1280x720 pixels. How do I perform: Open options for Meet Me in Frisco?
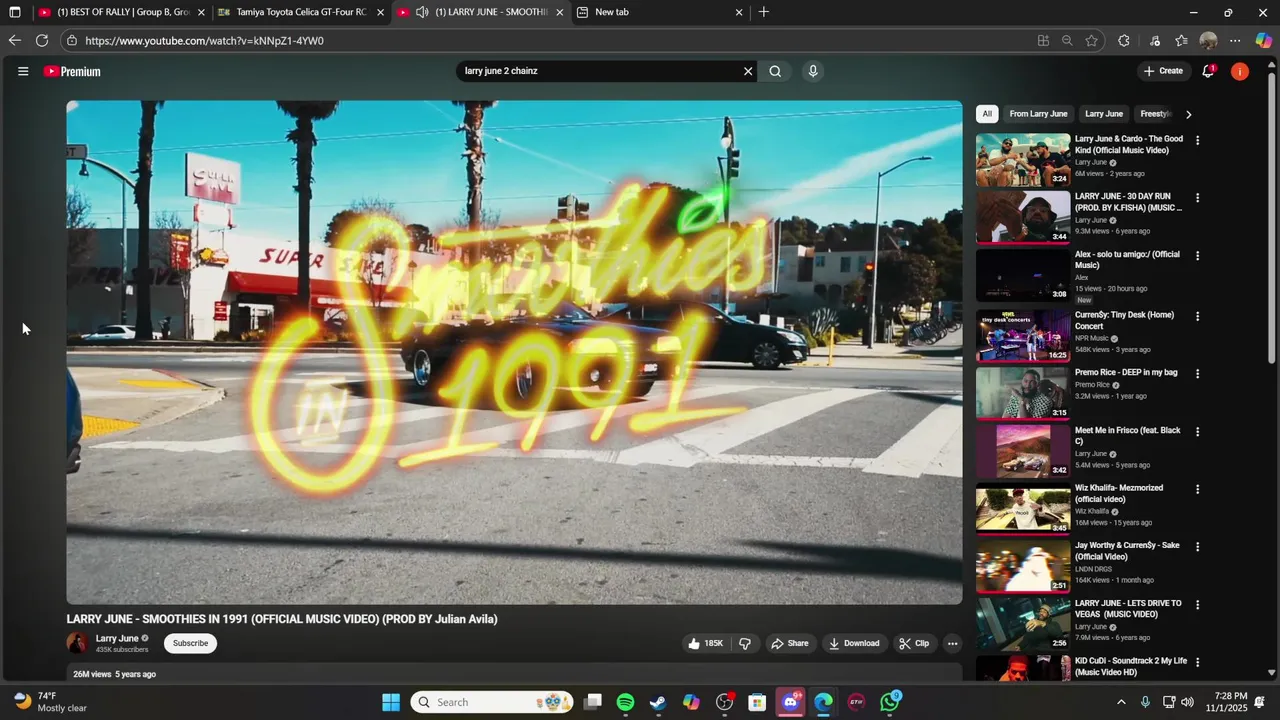point(1197,432)
